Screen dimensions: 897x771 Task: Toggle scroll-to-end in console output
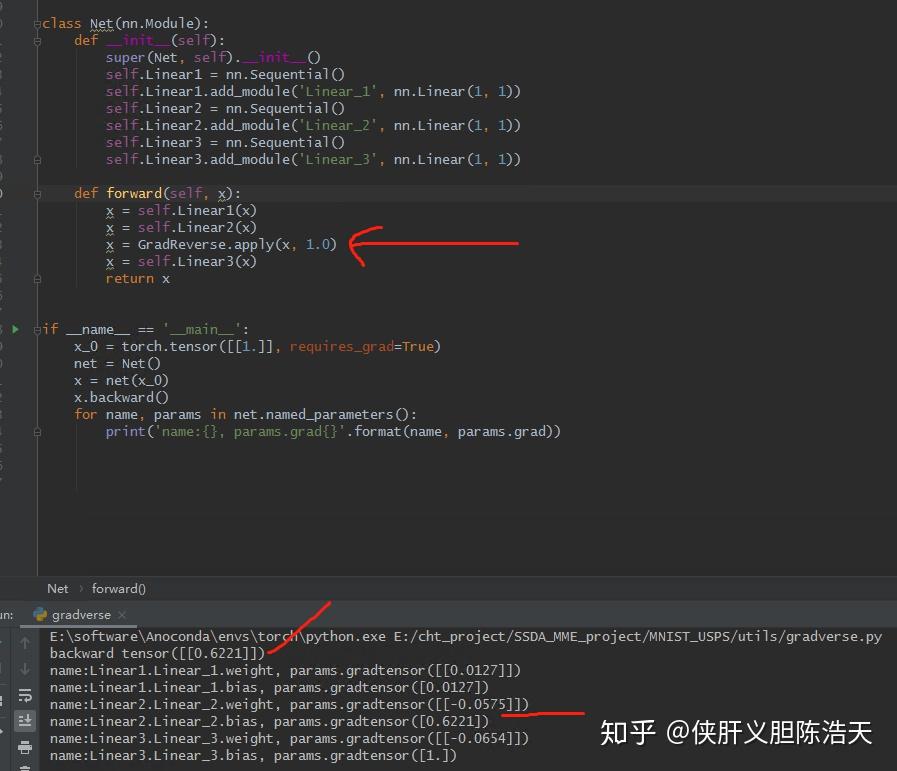point(25,719)
